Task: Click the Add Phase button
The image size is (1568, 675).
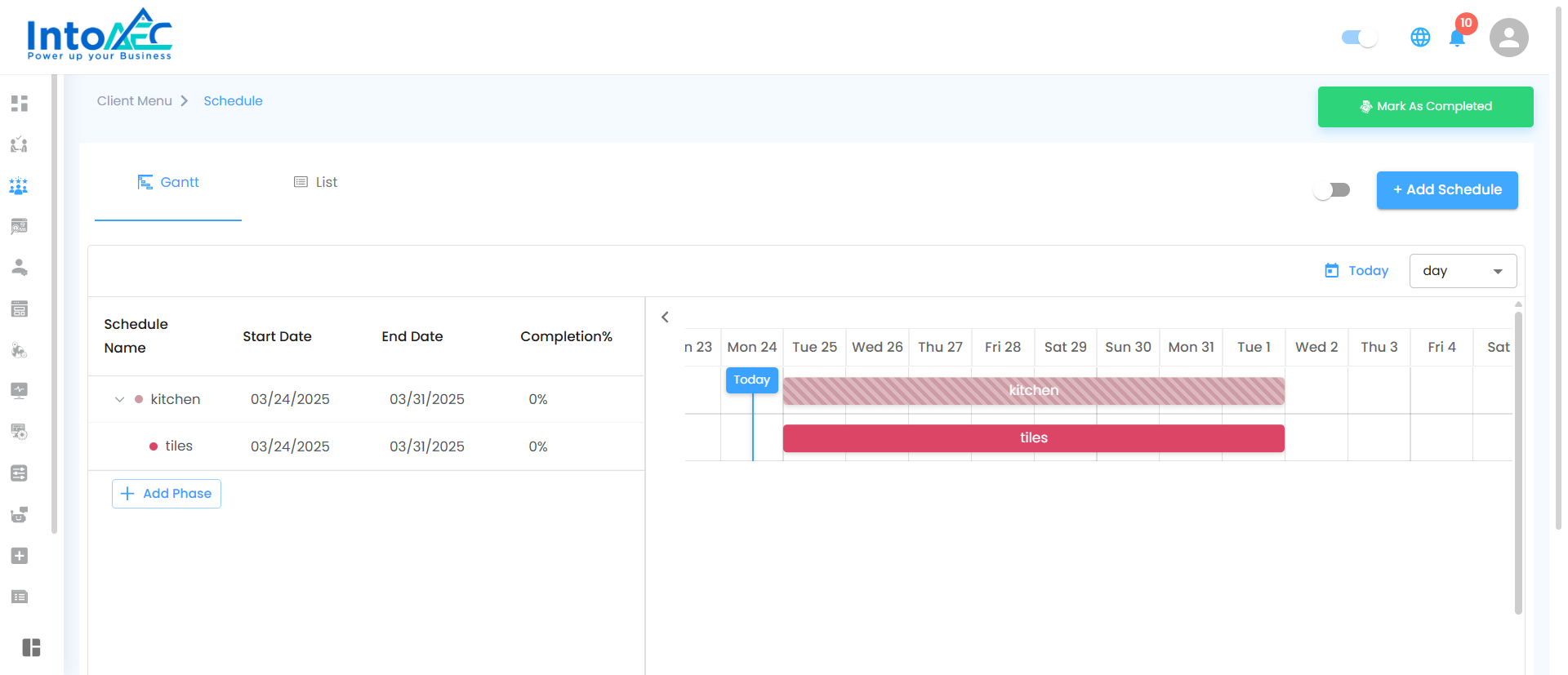Action: tap(167, 494)
